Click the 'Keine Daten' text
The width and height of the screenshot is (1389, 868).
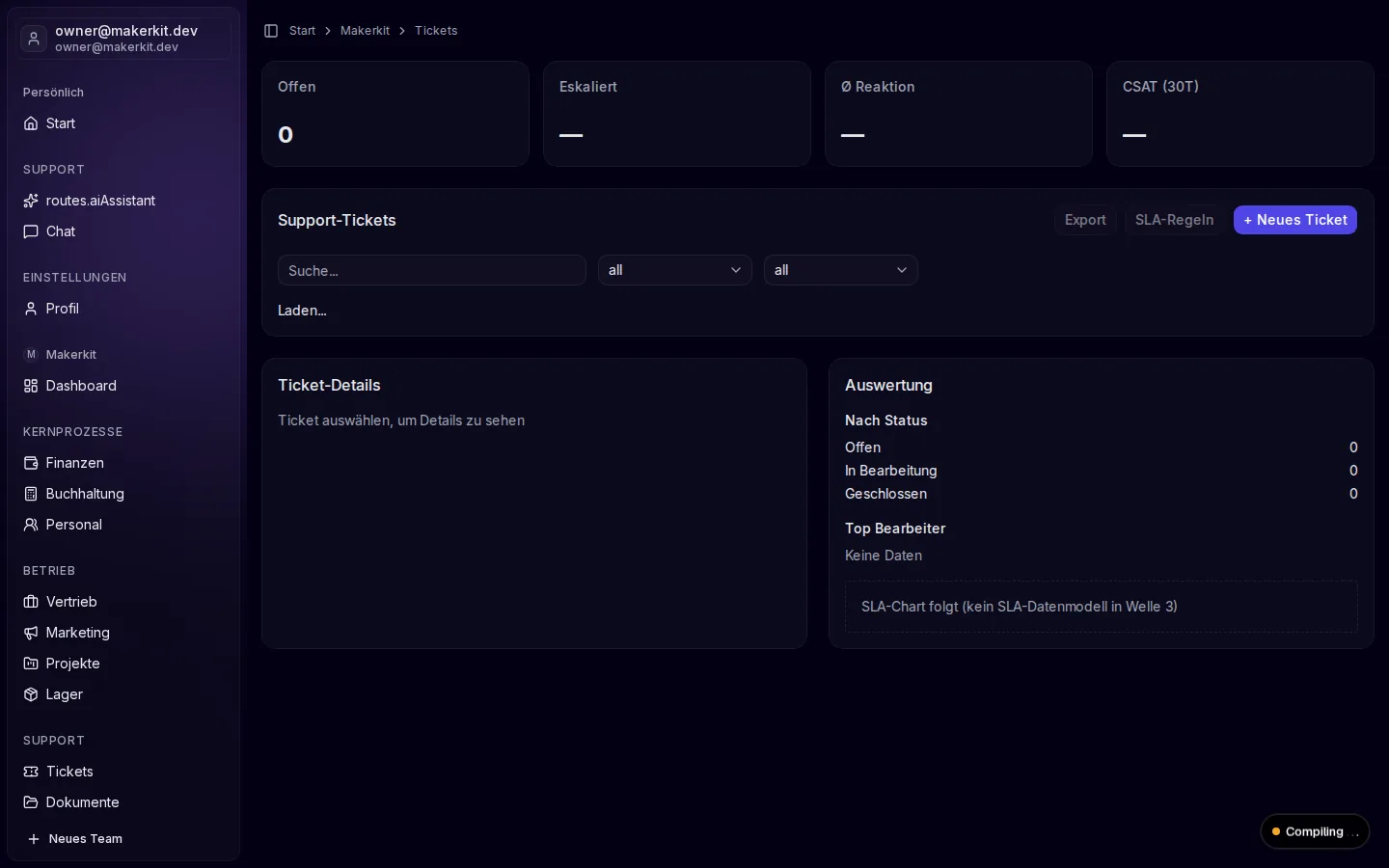pos(884,556)
